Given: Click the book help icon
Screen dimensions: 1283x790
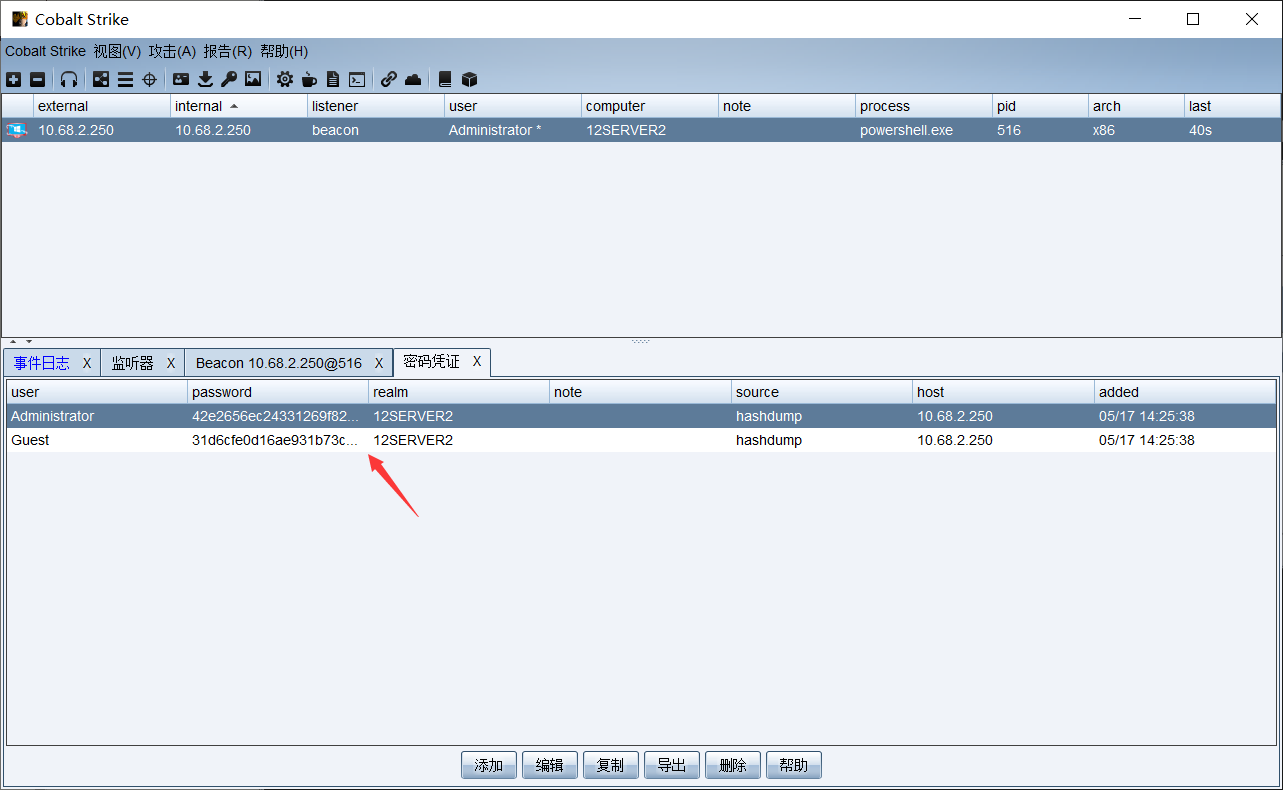Looking at the screenshot, I should coord(445,79).
